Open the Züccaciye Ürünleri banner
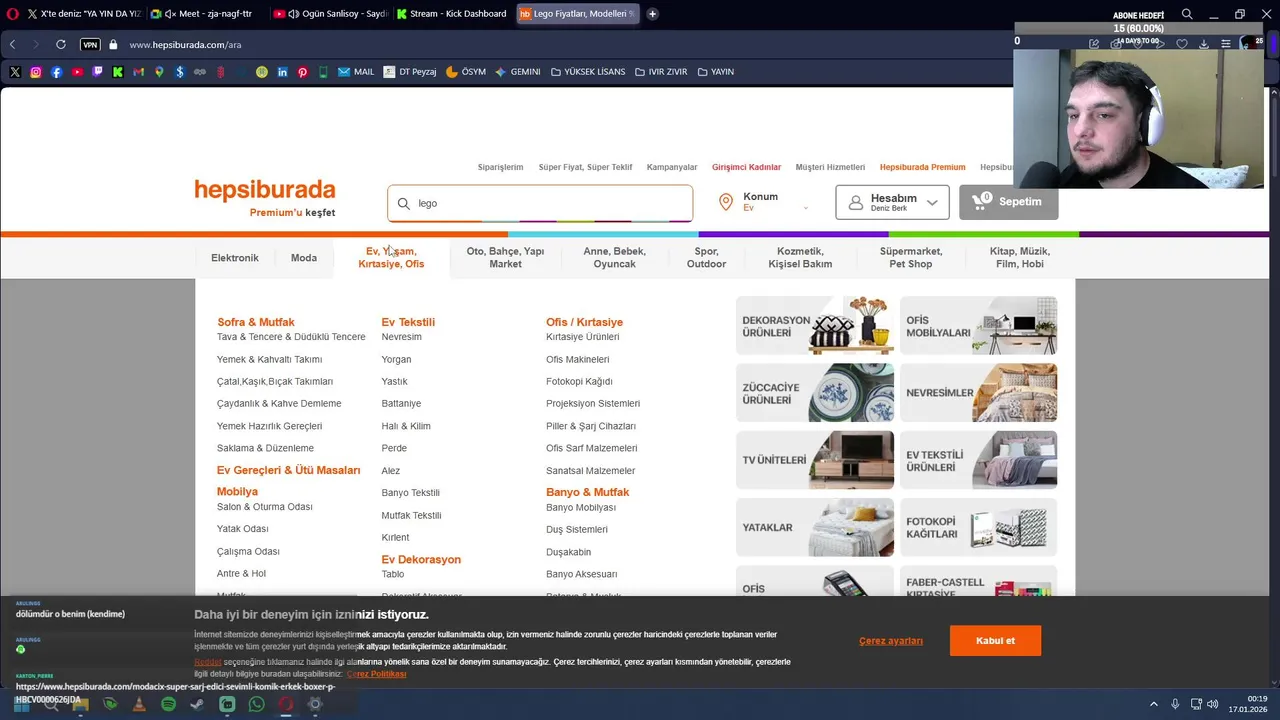The height and width of the screenshot is (720, 1280). tap(815, 392)
